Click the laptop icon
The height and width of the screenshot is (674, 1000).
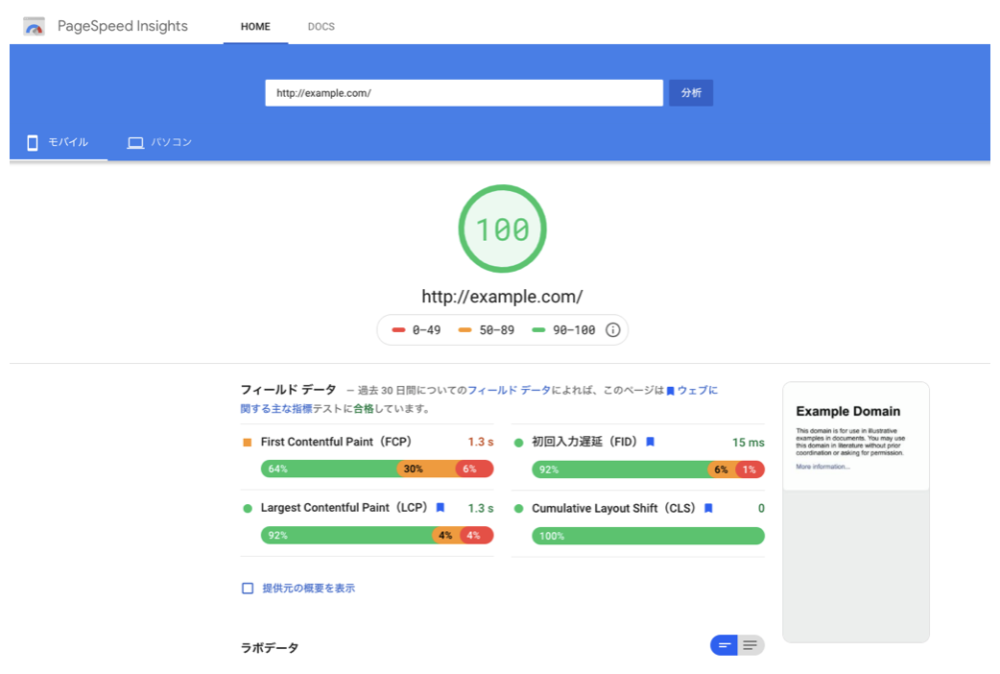click(135, 143)
